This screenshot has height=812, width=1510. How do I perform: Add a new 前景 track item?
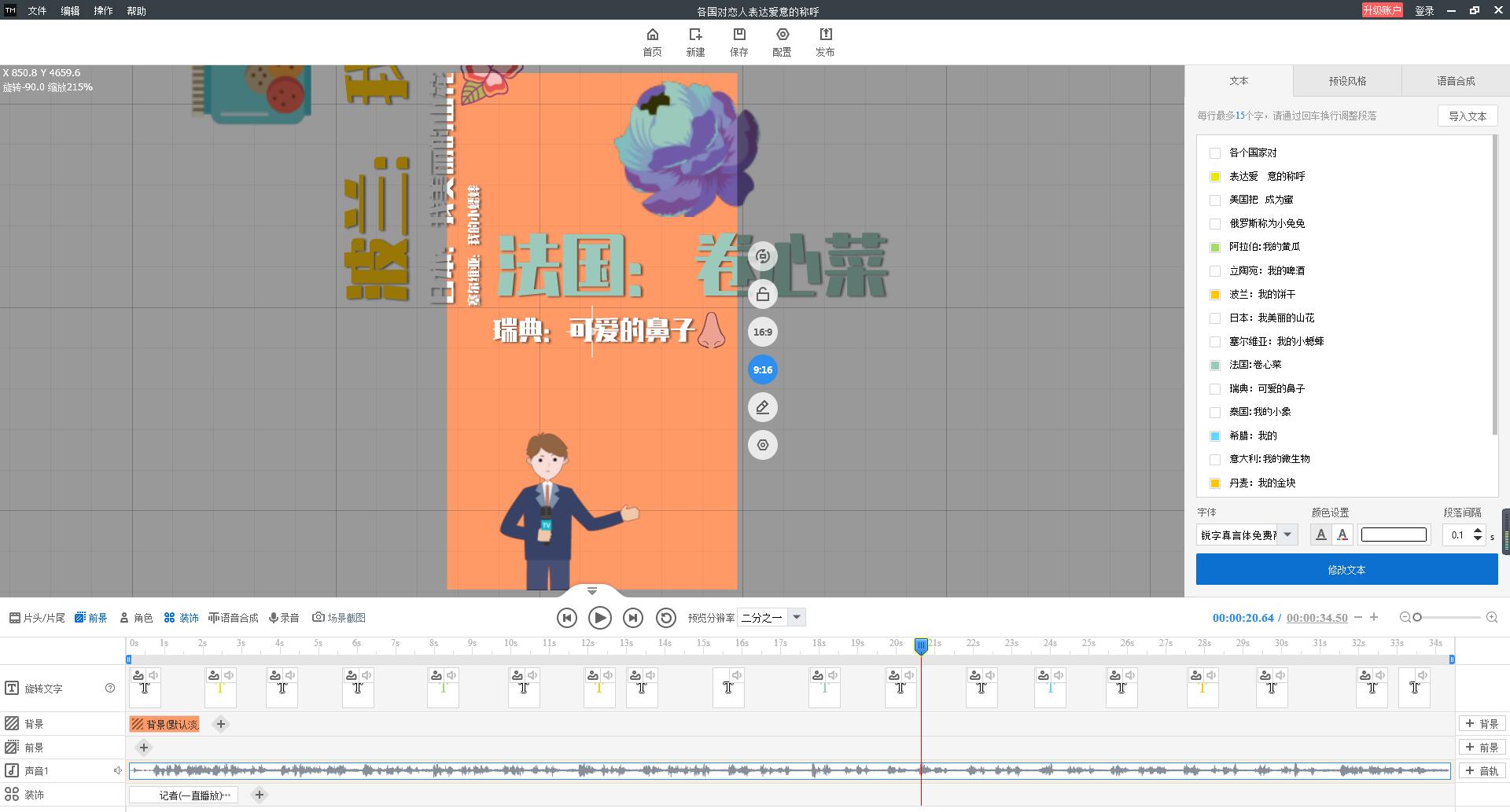pos(1482,748)
